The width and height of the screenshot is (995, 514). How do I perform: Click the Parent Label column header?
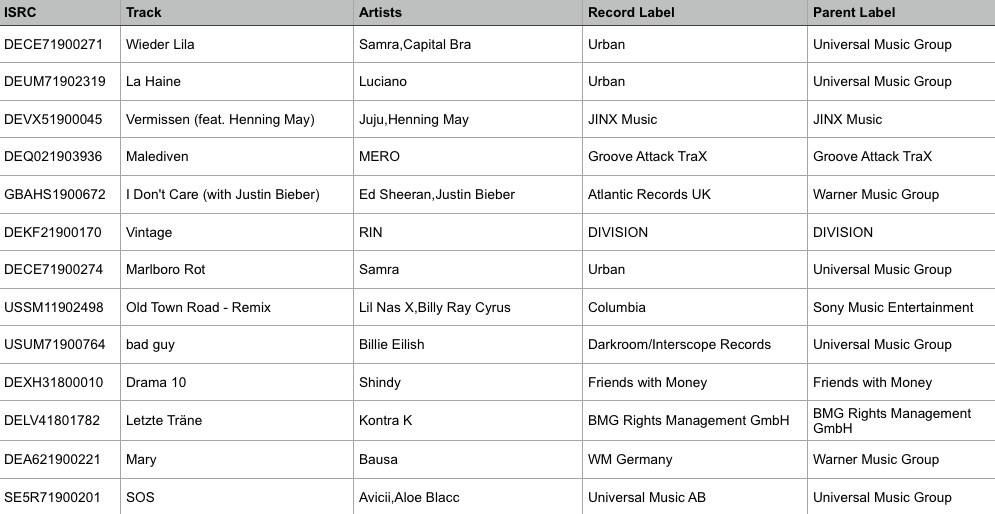854,13
